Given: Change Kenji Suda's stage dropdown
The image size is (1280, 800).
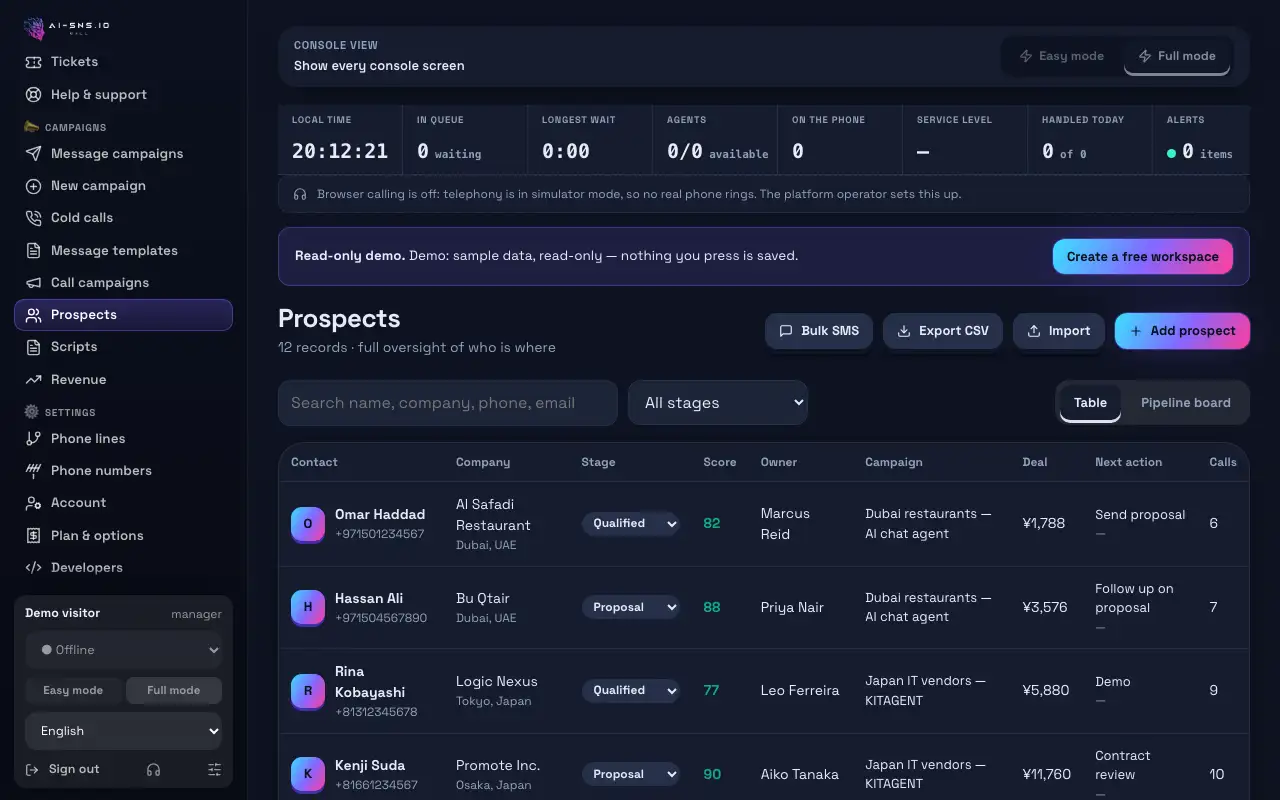Looking at the screenshot, I should coord(631,775).
